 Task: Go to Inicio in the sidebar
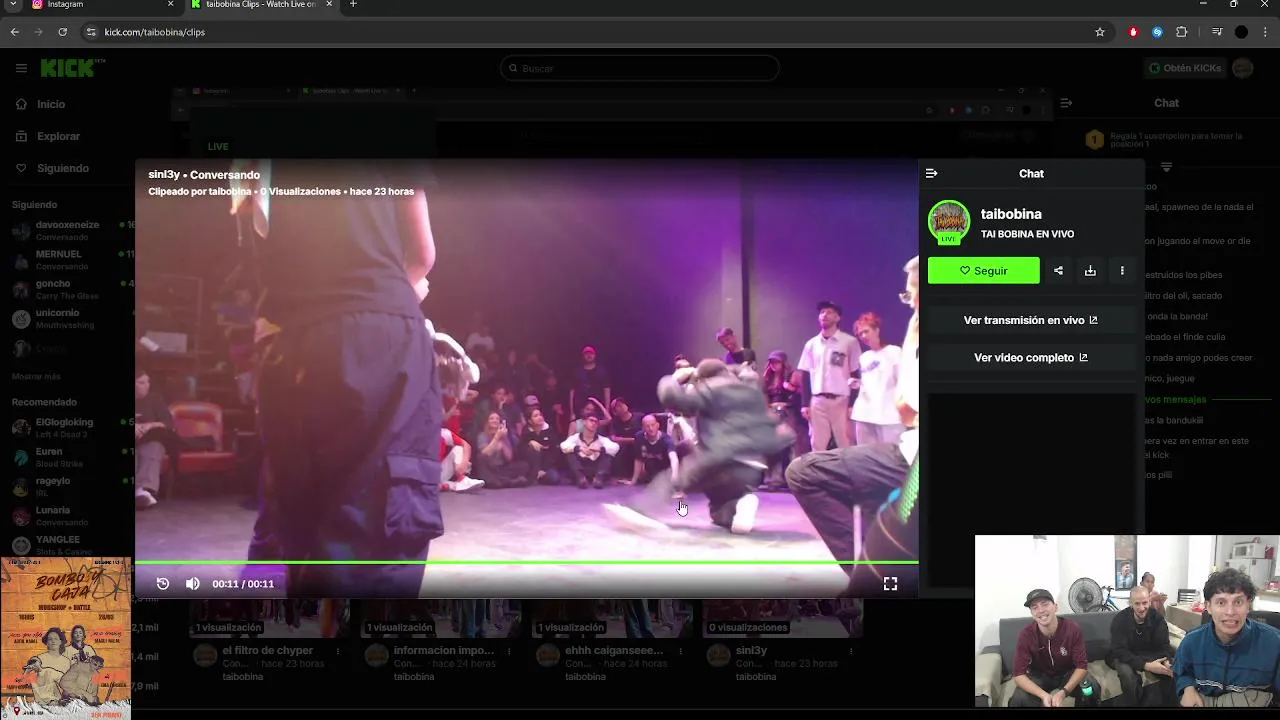click(x=50, y=104)
